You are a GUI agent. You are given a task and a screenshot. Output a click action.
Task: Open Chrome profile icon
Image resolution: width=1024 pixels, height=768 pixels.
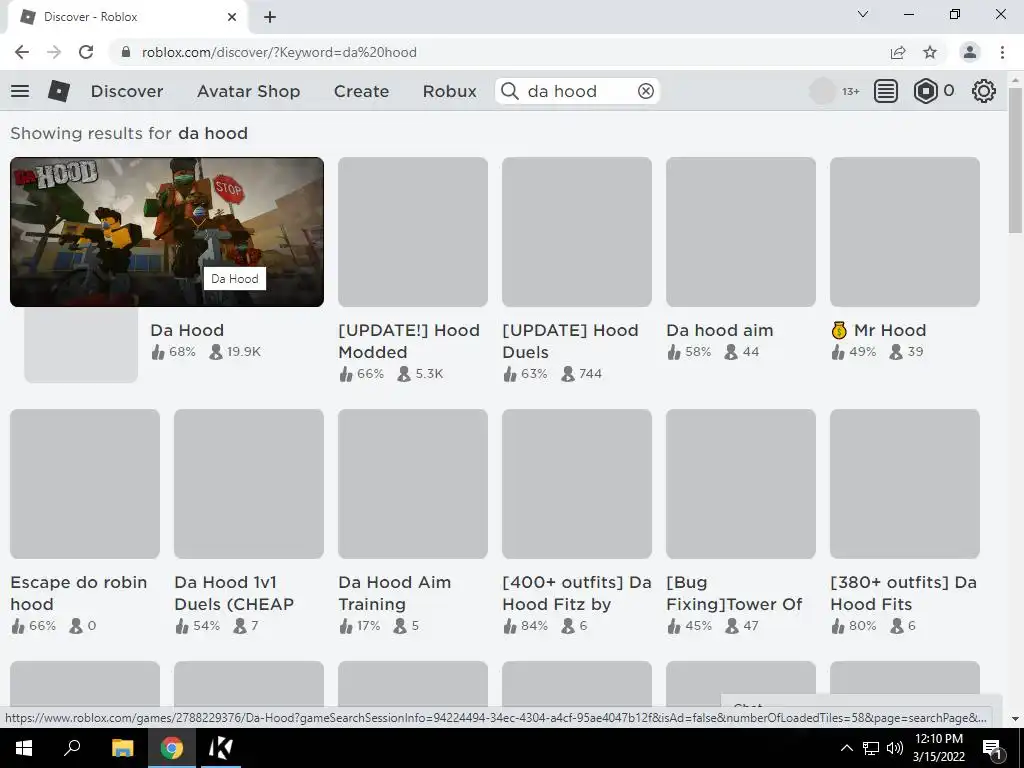(x=970, y=52)
